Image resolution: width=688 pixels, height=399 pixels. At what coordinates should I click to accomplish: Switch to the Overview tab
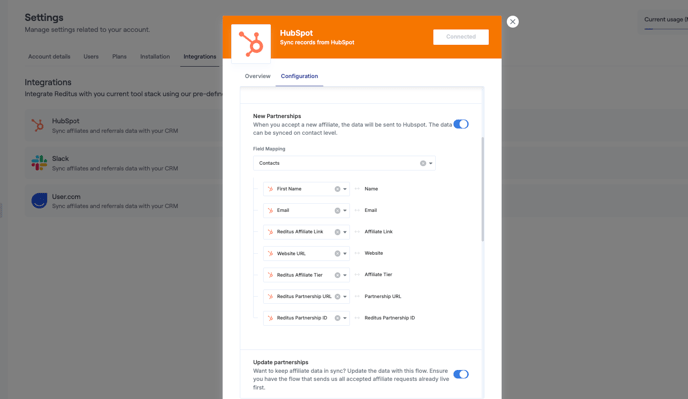[x=258, y=76]
